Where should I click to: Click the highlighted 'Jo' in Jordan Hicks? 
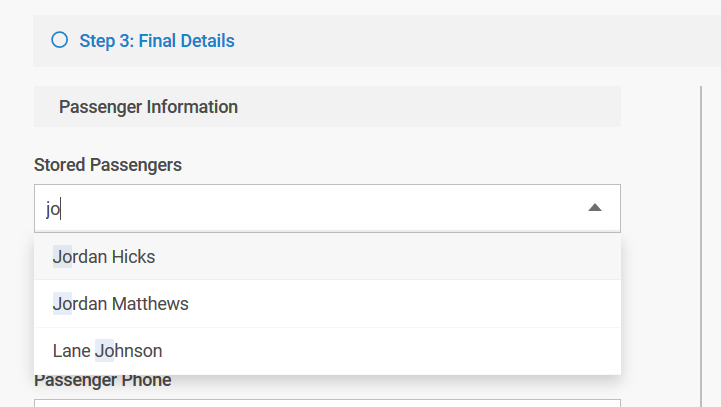62,257
